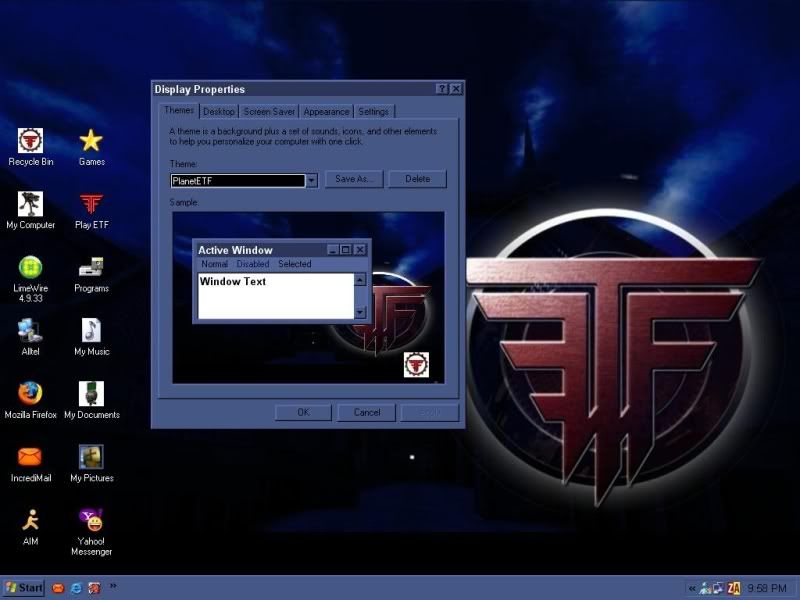Select the My Computer desktop icon
Screen dimensions: 800x600
(30, 205)
